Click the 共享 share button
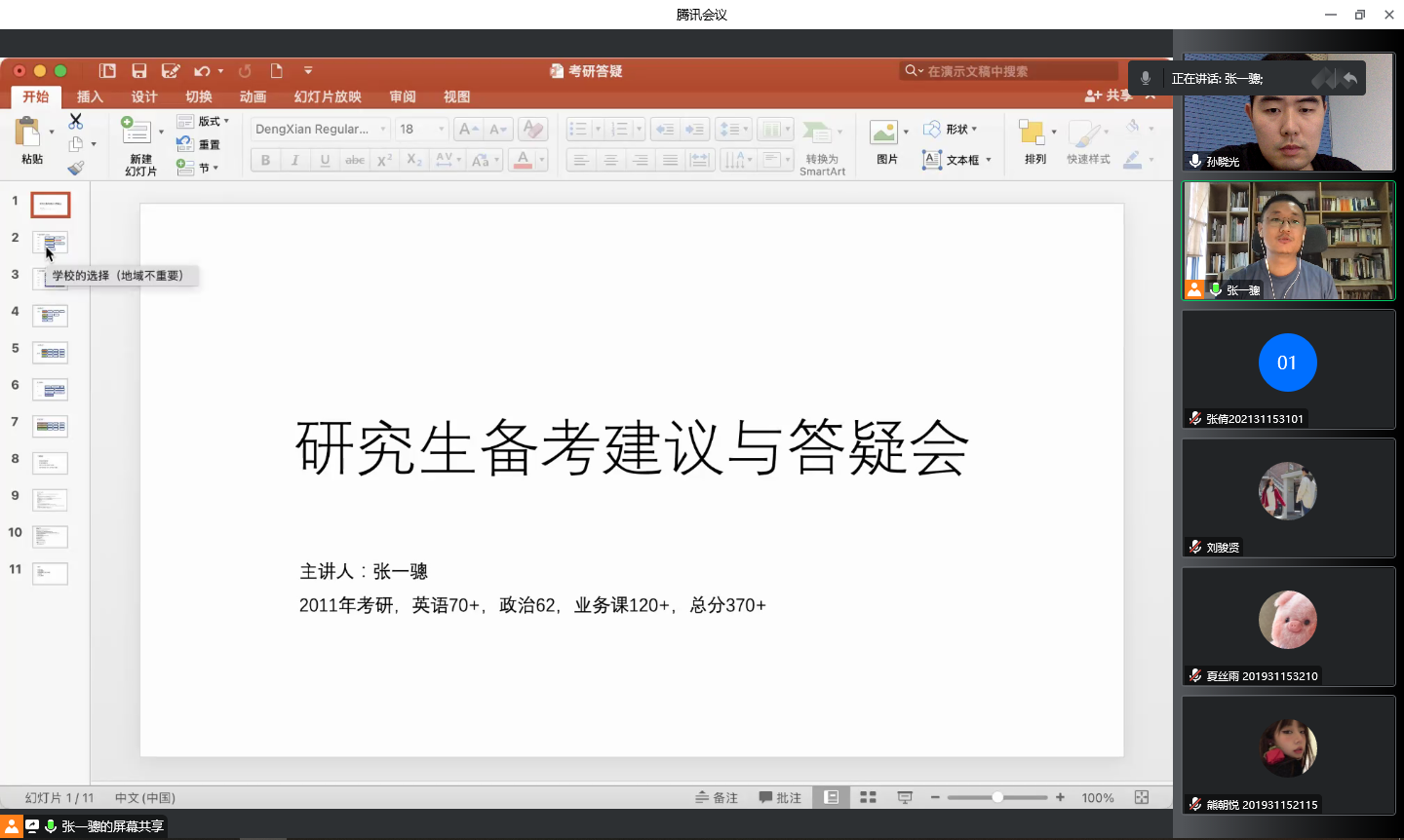This screenshot has height=840, width=1404. [x=1109, y=95]
